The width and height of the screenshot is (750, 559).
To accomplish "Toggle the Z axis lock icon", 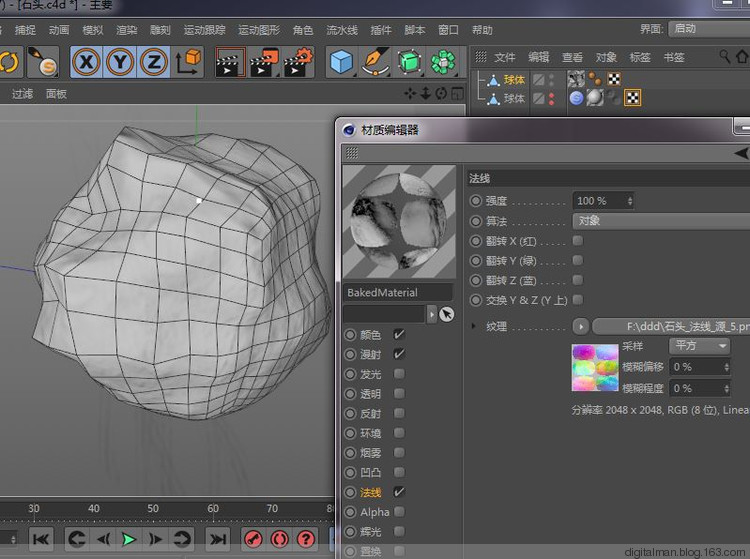I will [153, 62].
